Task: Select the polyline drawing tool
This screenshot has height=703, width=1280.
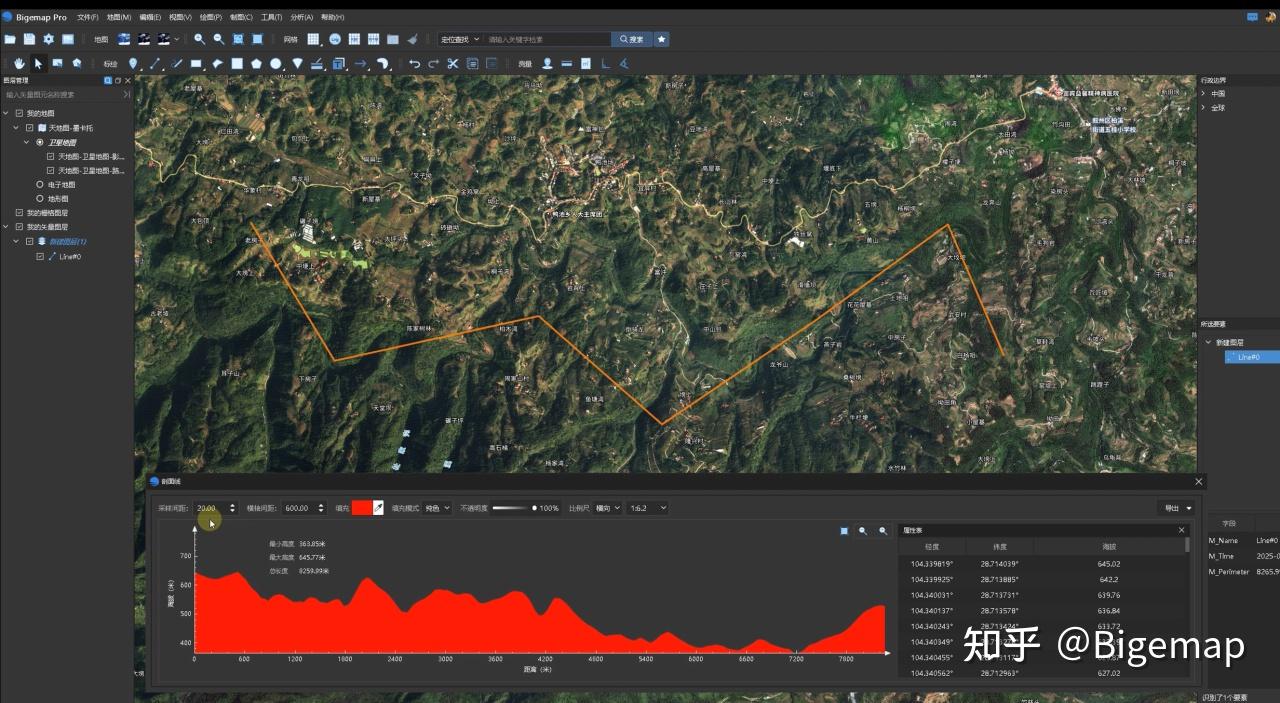Action: pos(155,63)
